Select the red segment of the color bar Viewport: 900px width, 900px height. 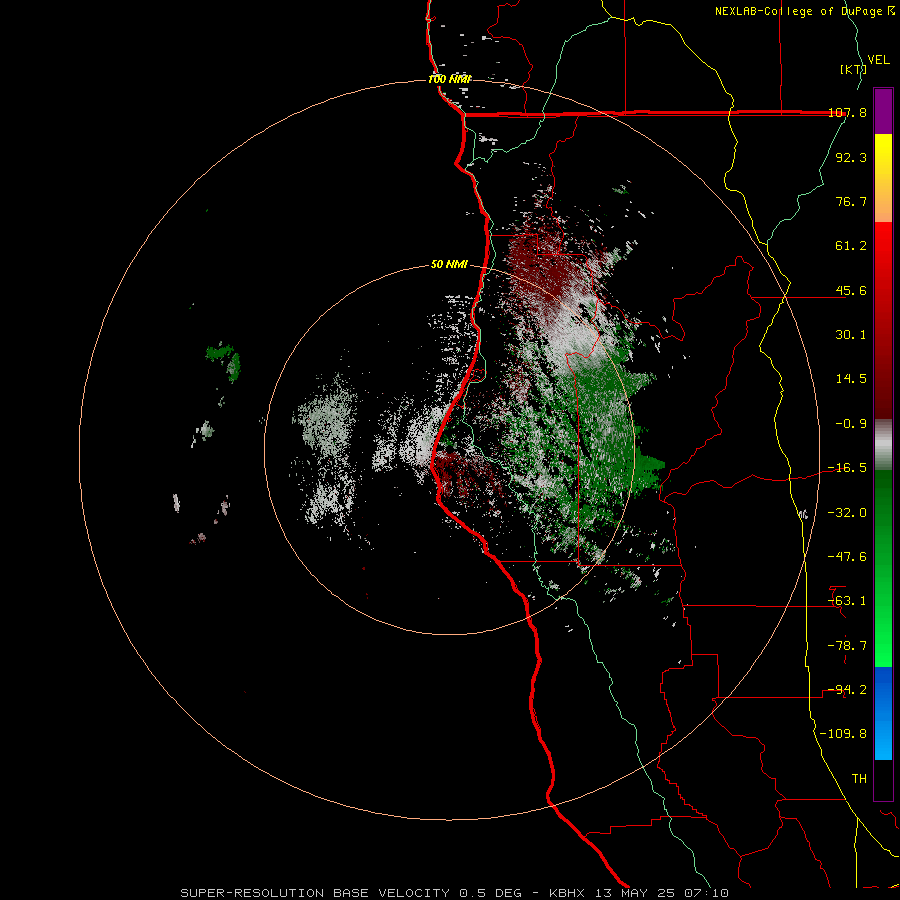(x=883, y=320)
